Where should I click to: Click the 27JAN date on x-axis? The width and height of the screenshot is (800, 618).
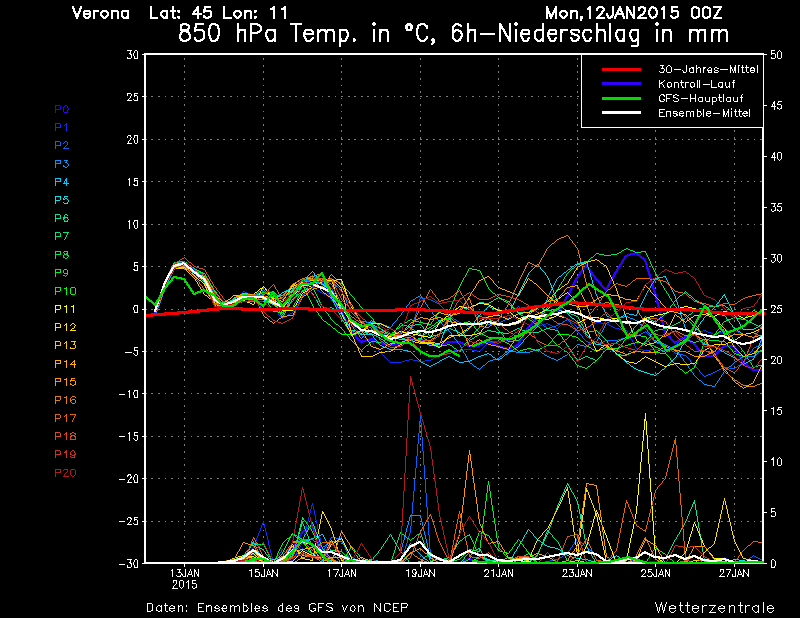coord(734,573)
